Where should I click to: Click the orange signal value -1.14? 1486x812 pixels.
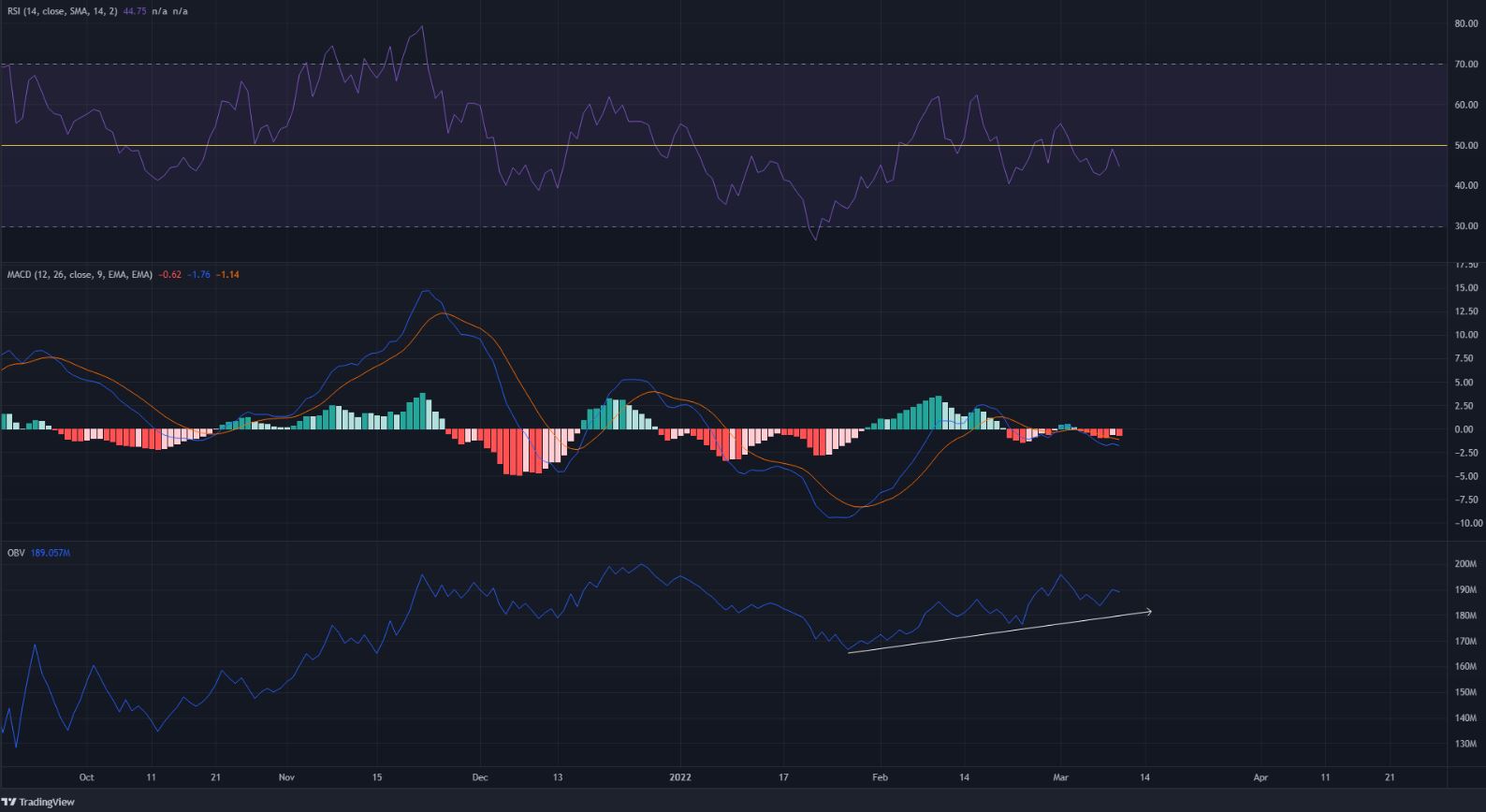(x=227, y=275)
